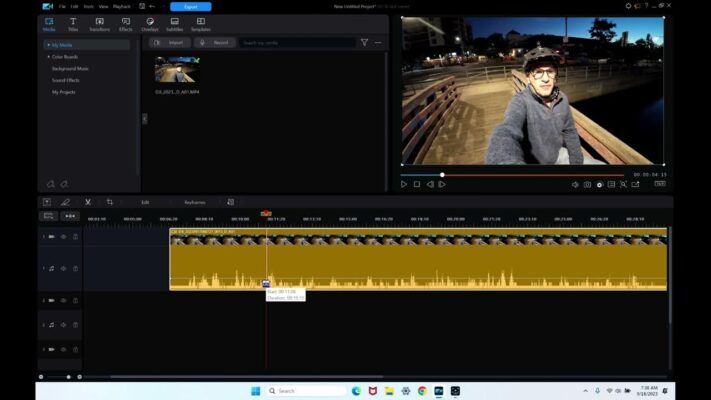Click the fit timeline arrows icon
Viewport: 711px width, 400px height.
pos(70,216)
